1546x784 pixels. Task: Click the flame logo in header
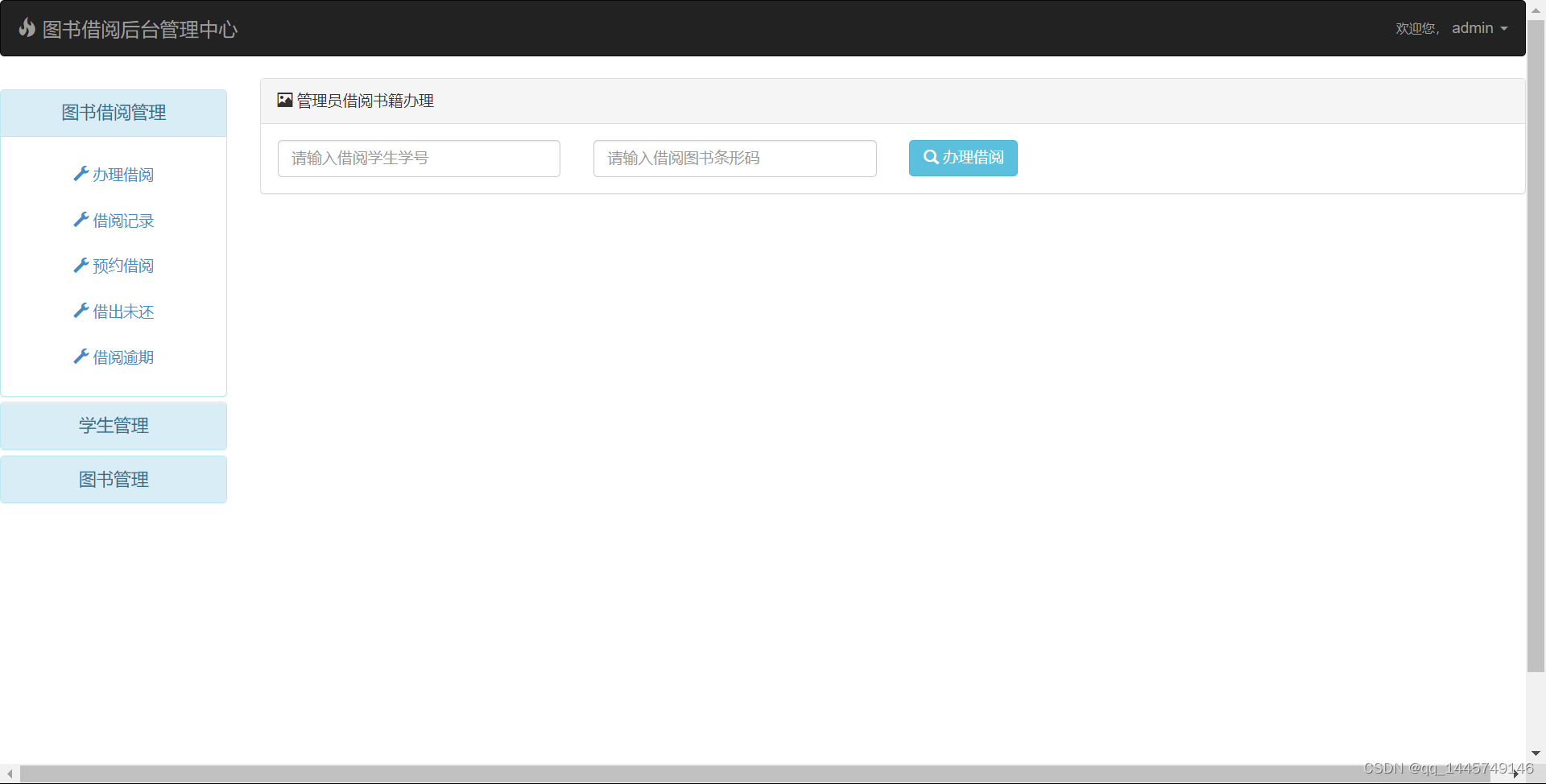27,28
